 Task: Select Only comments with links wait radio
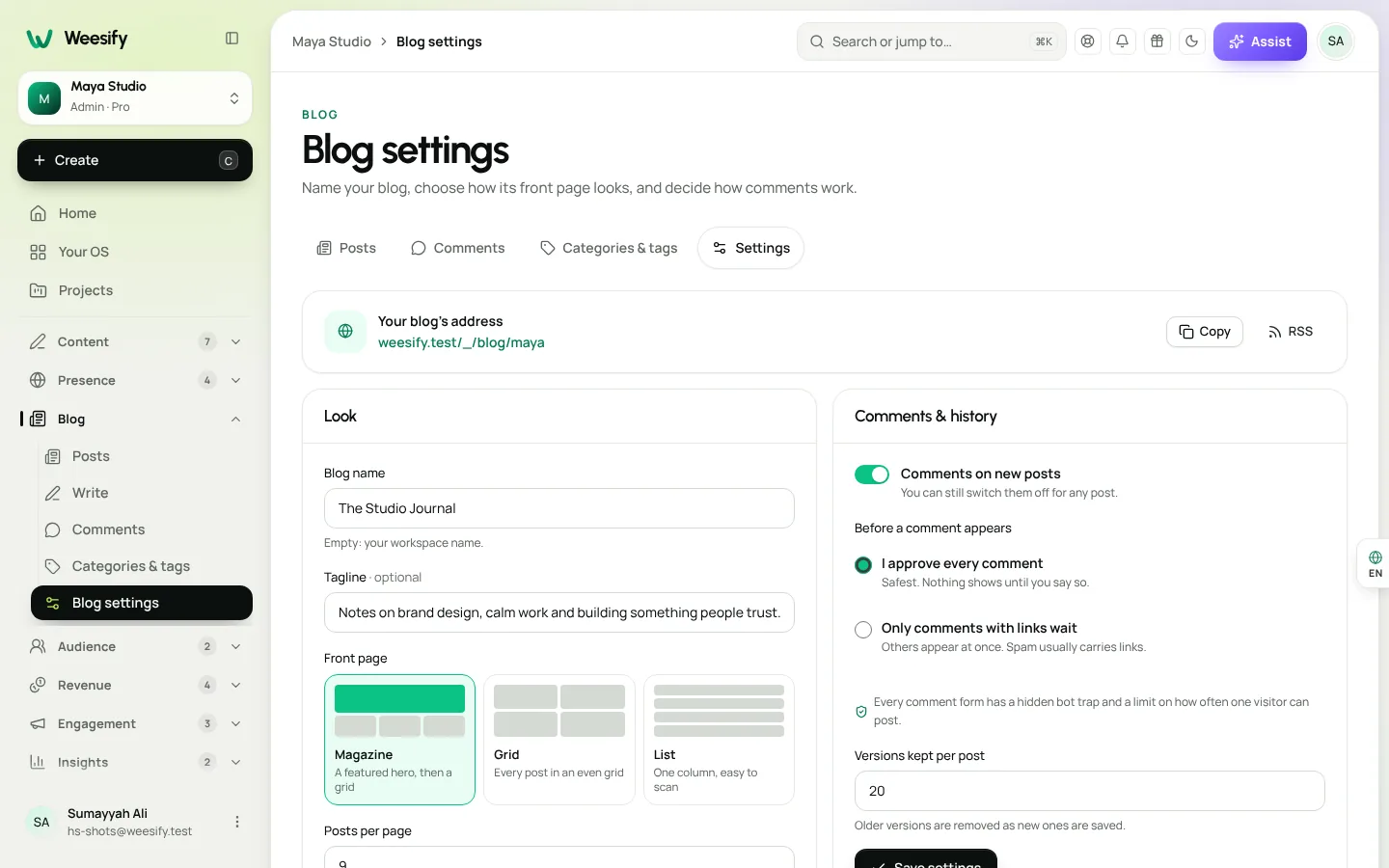pyautogui.click(x=863, y=630)
